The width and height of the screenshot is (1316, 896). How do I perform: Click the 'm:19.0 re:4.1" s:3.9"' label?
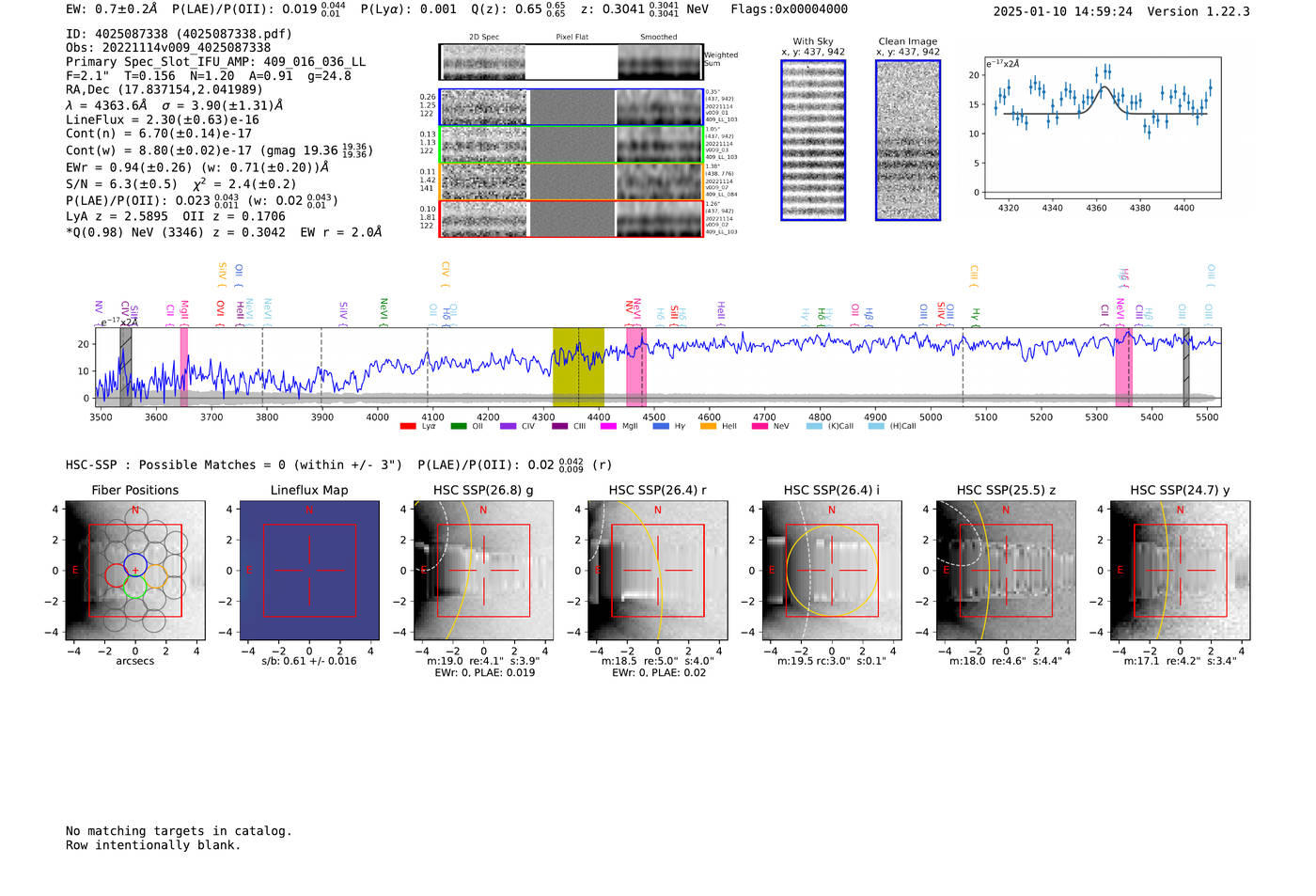point(483,661)
